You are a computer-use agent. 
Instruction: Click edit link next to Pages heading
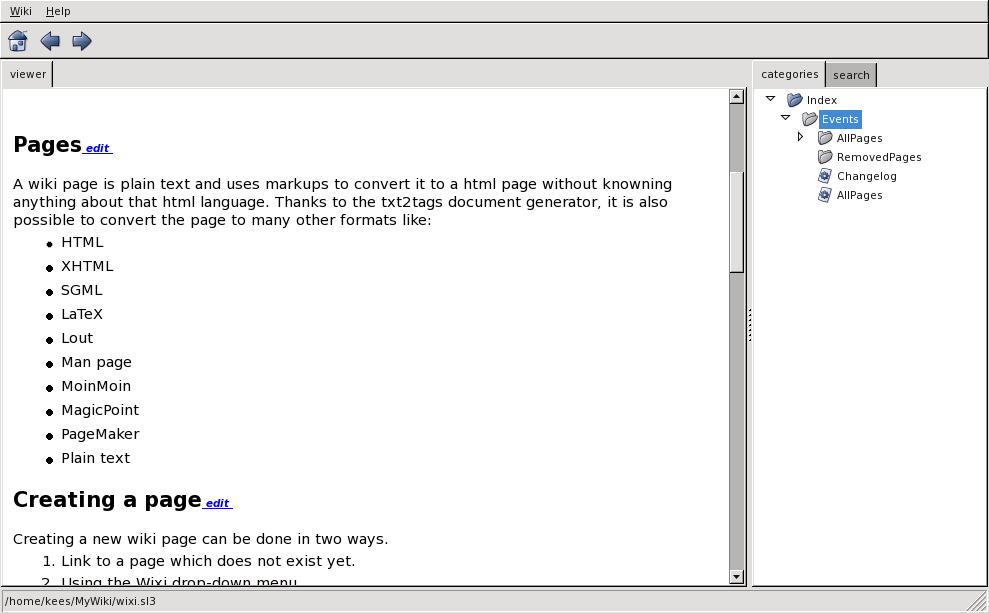click(x=97, y=148)
